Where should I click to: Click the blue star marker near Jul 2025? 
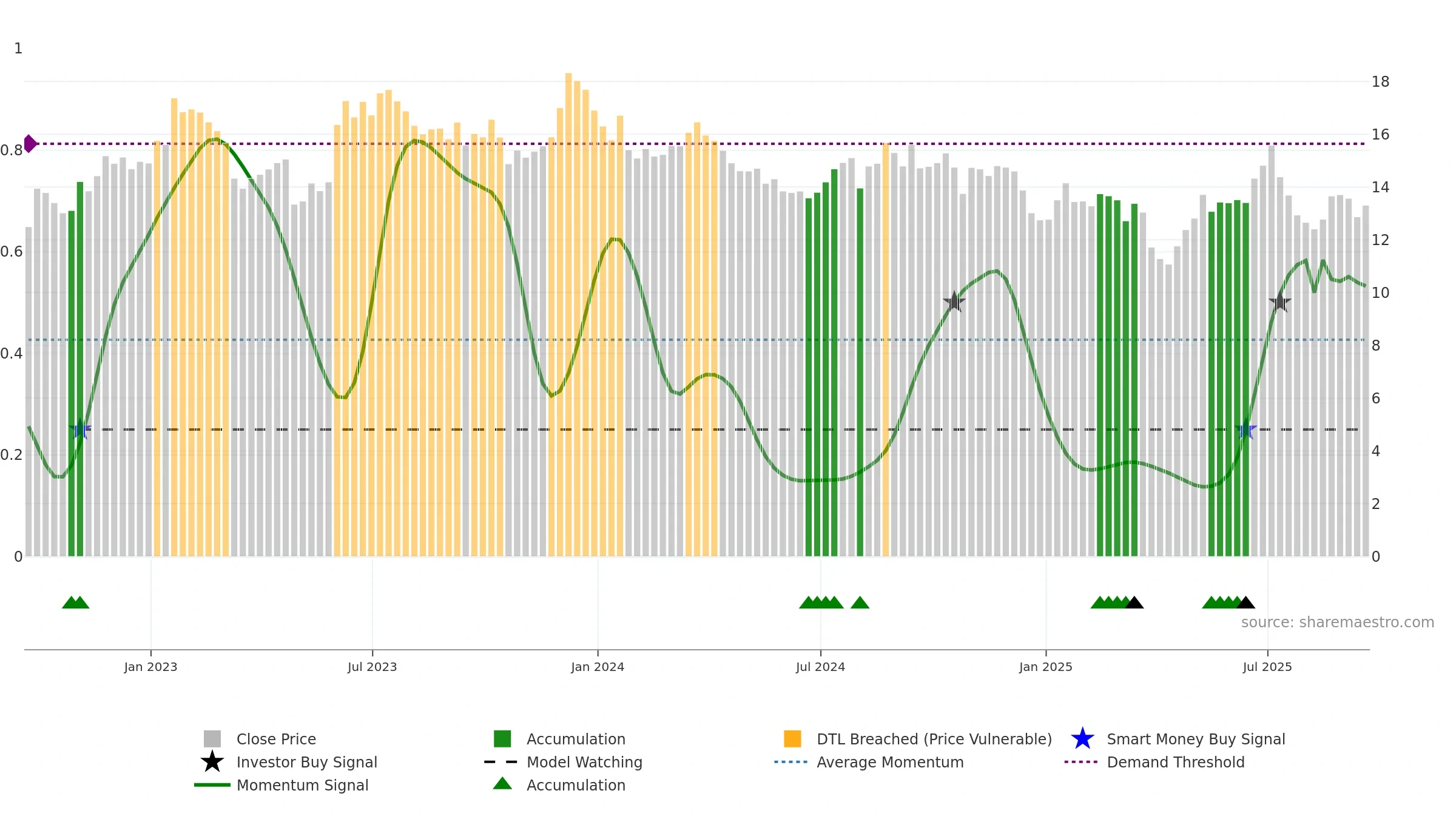click(1245, 430)
